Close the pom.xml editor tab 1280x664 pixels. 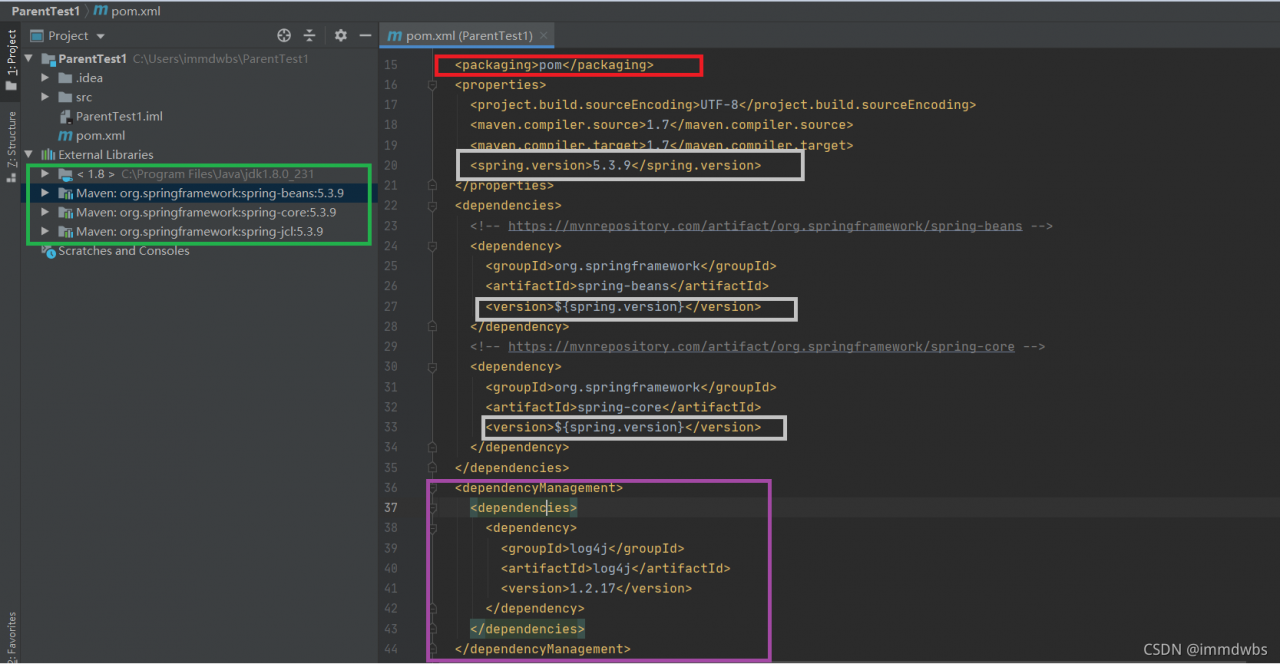tap(545, 36)
